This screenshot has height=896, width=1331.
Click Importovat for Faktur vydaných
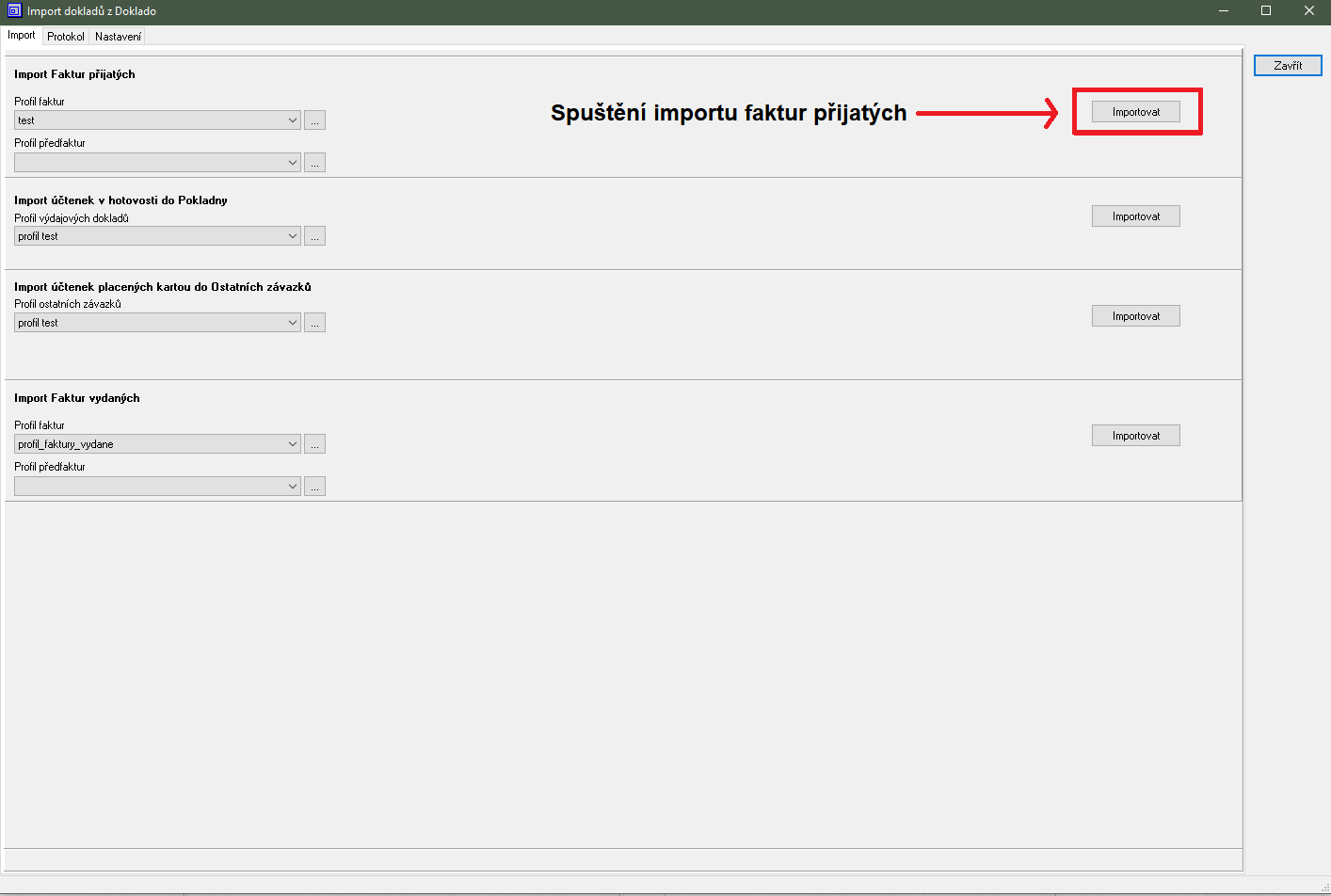(x=1135, y=436)
